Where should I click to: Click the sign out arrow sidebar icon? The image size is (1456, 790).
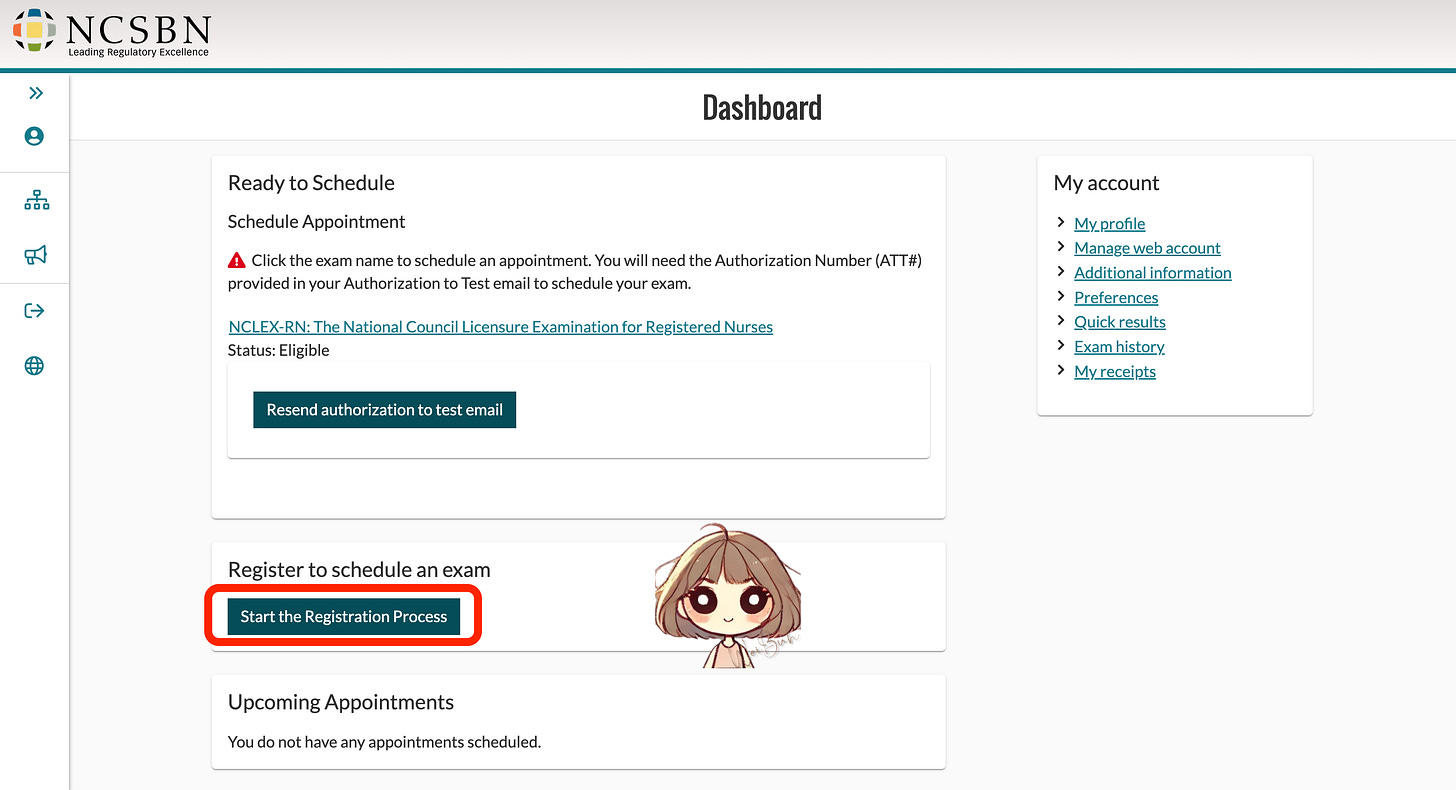pos(34,310)
